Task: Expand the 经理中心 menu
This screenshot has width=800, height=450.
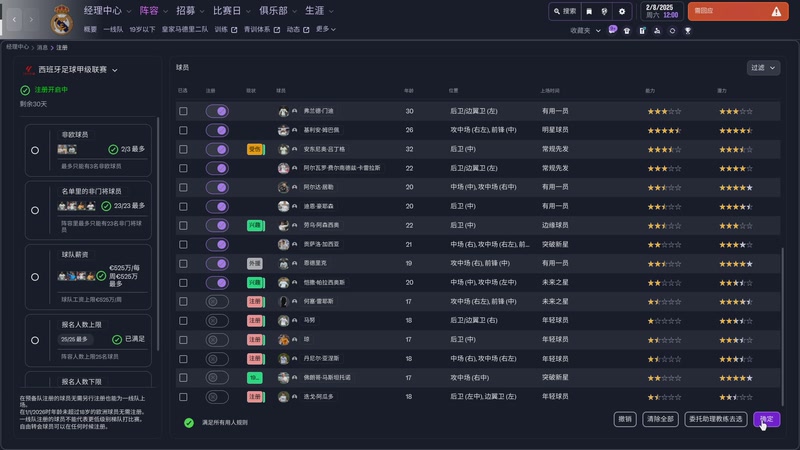Action: pos(107,11)
